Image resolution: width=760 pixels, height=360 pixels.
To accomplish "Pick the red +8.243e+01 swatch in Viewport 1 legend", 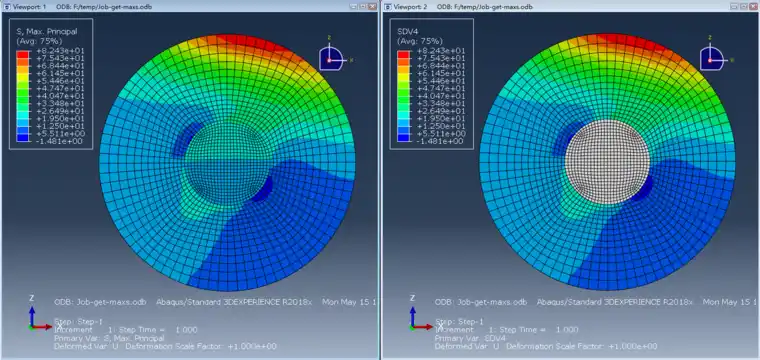I will (x=22, y=54).
